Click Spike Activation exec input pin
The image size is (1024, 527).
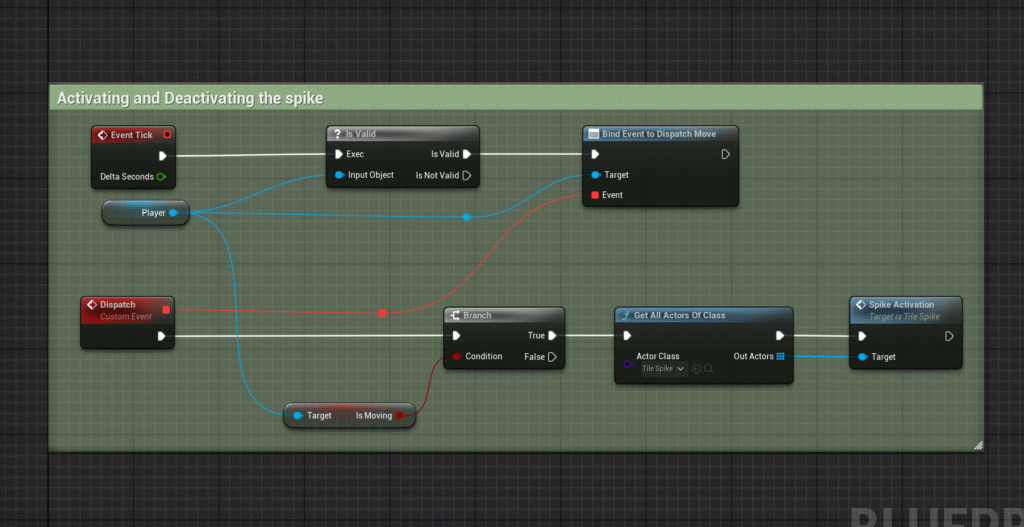click(862, 336)
